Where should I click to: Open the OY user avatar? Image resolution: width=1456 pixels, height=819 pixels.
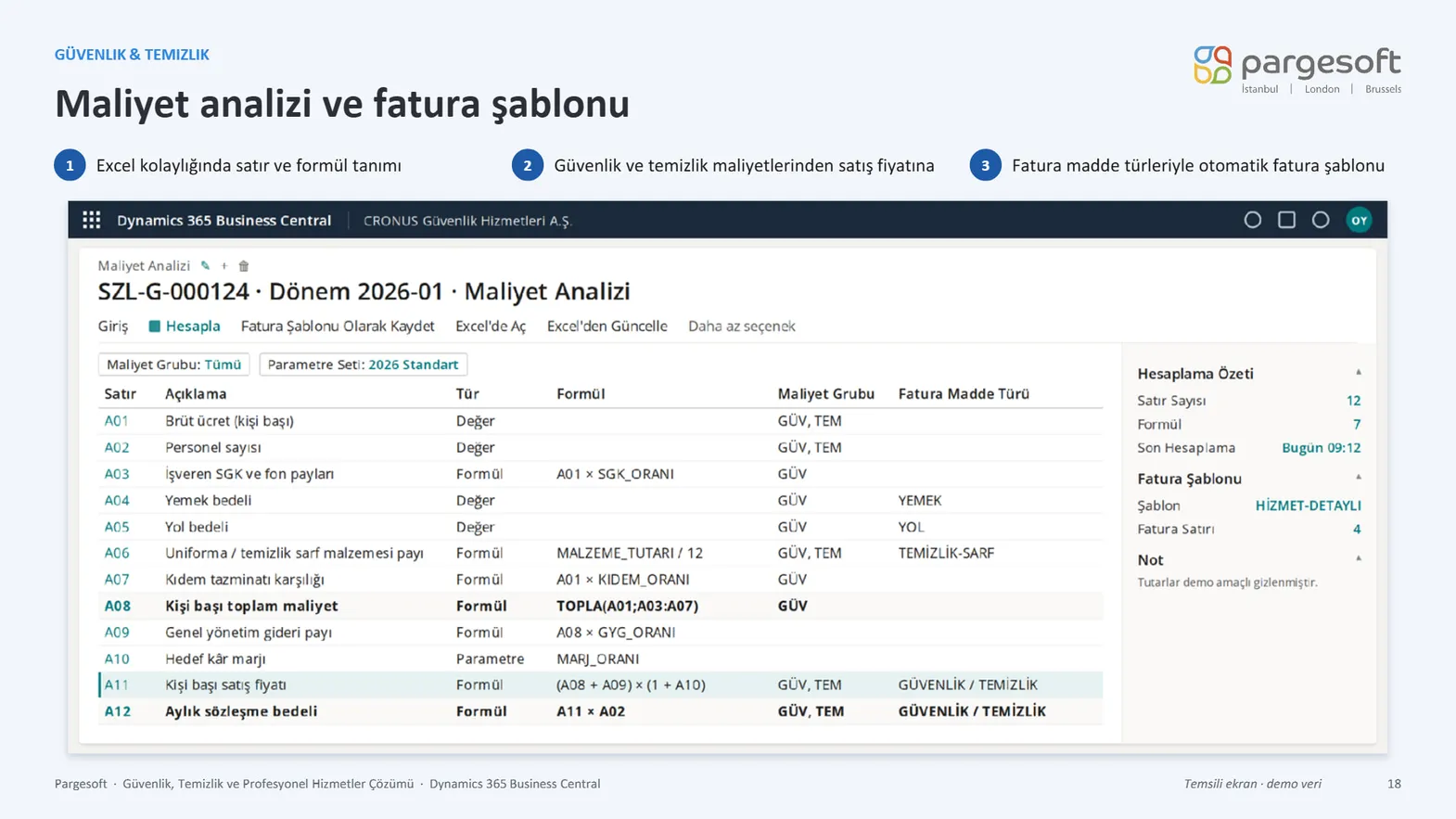[x=1359, y=220]
